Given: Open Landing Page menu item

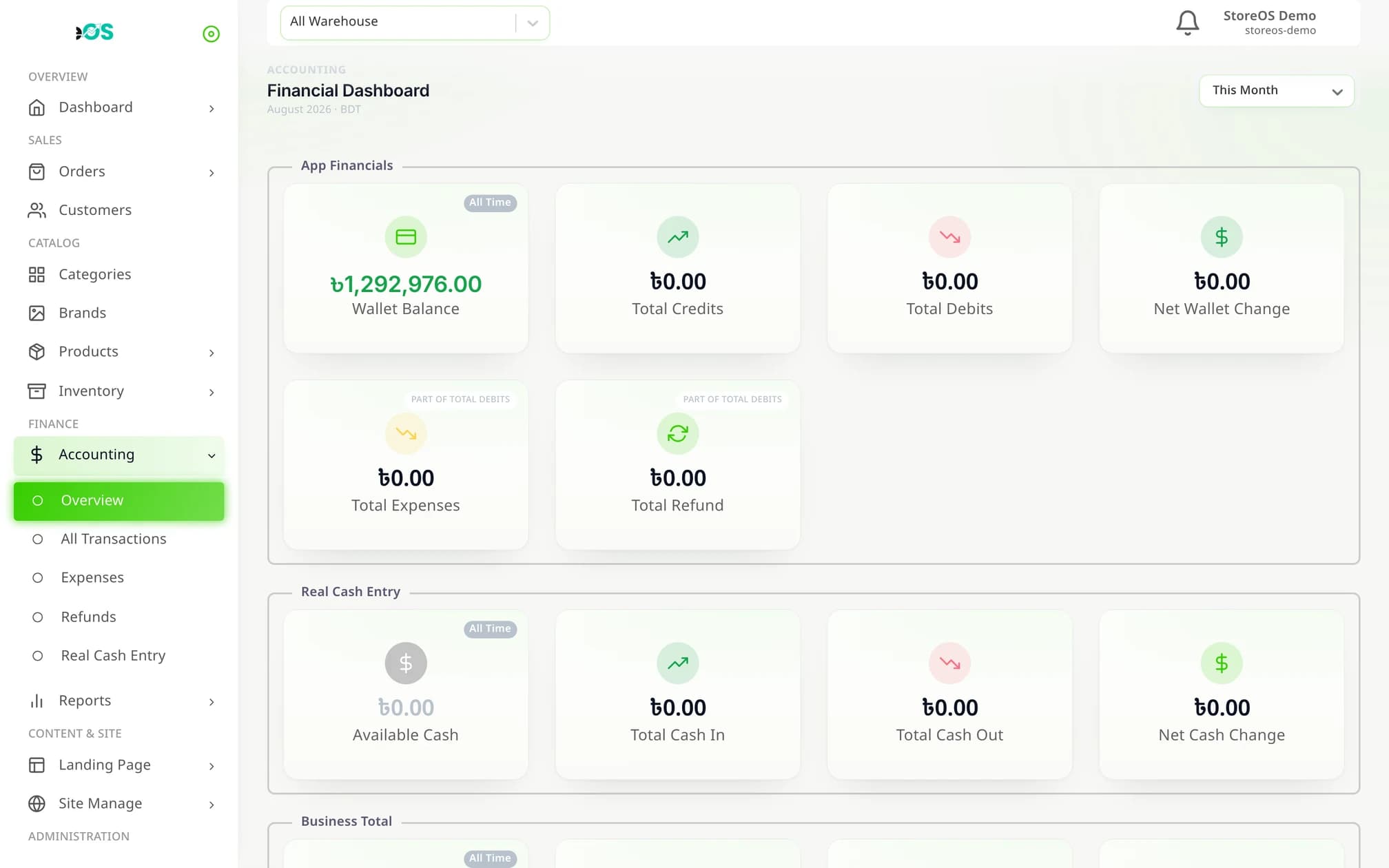Looking at the screenshot, I should click(x=119, y=765).
